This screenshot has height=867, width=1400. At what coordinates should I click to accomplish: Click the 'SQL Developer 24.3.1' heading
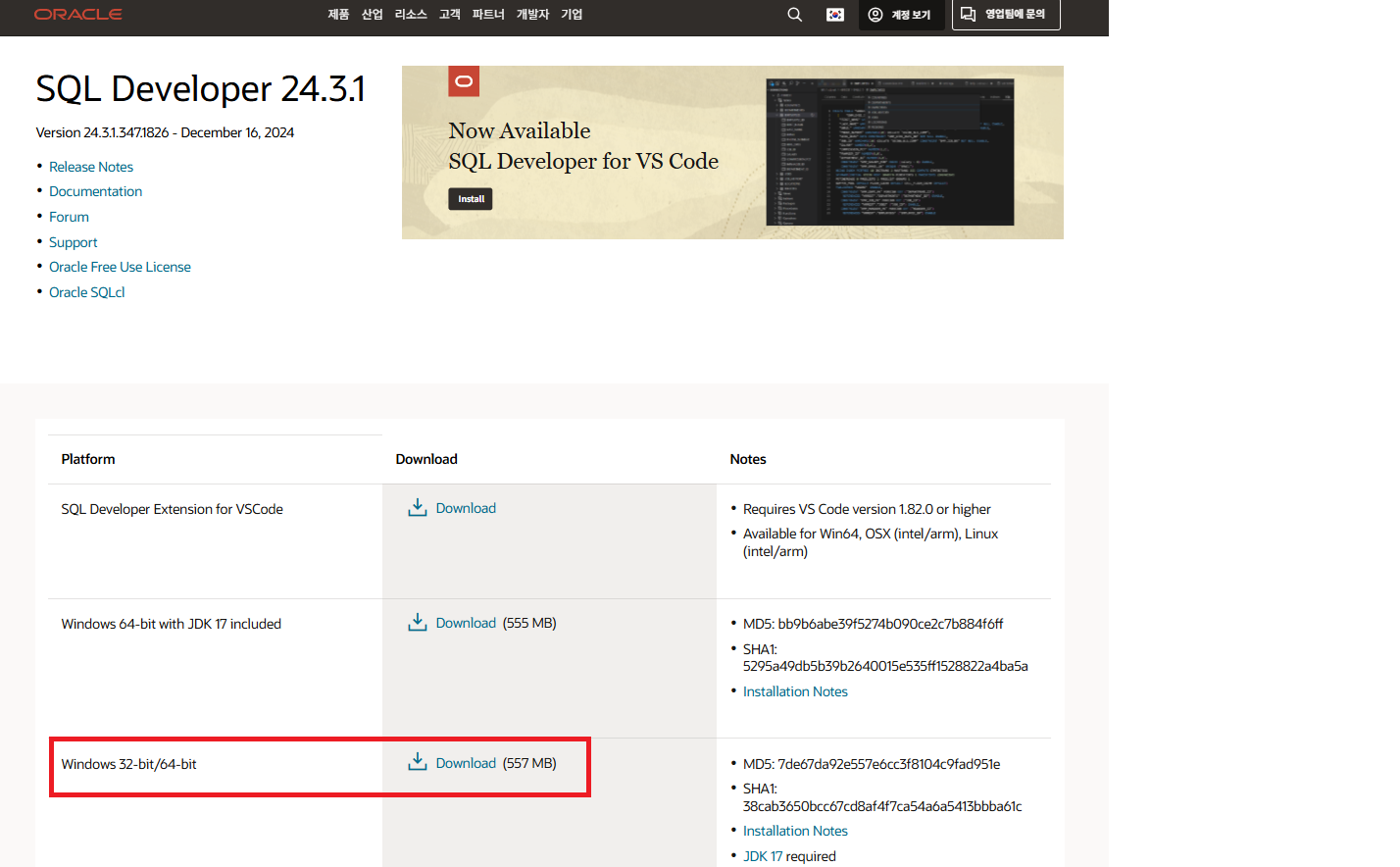tap(201, 88)
